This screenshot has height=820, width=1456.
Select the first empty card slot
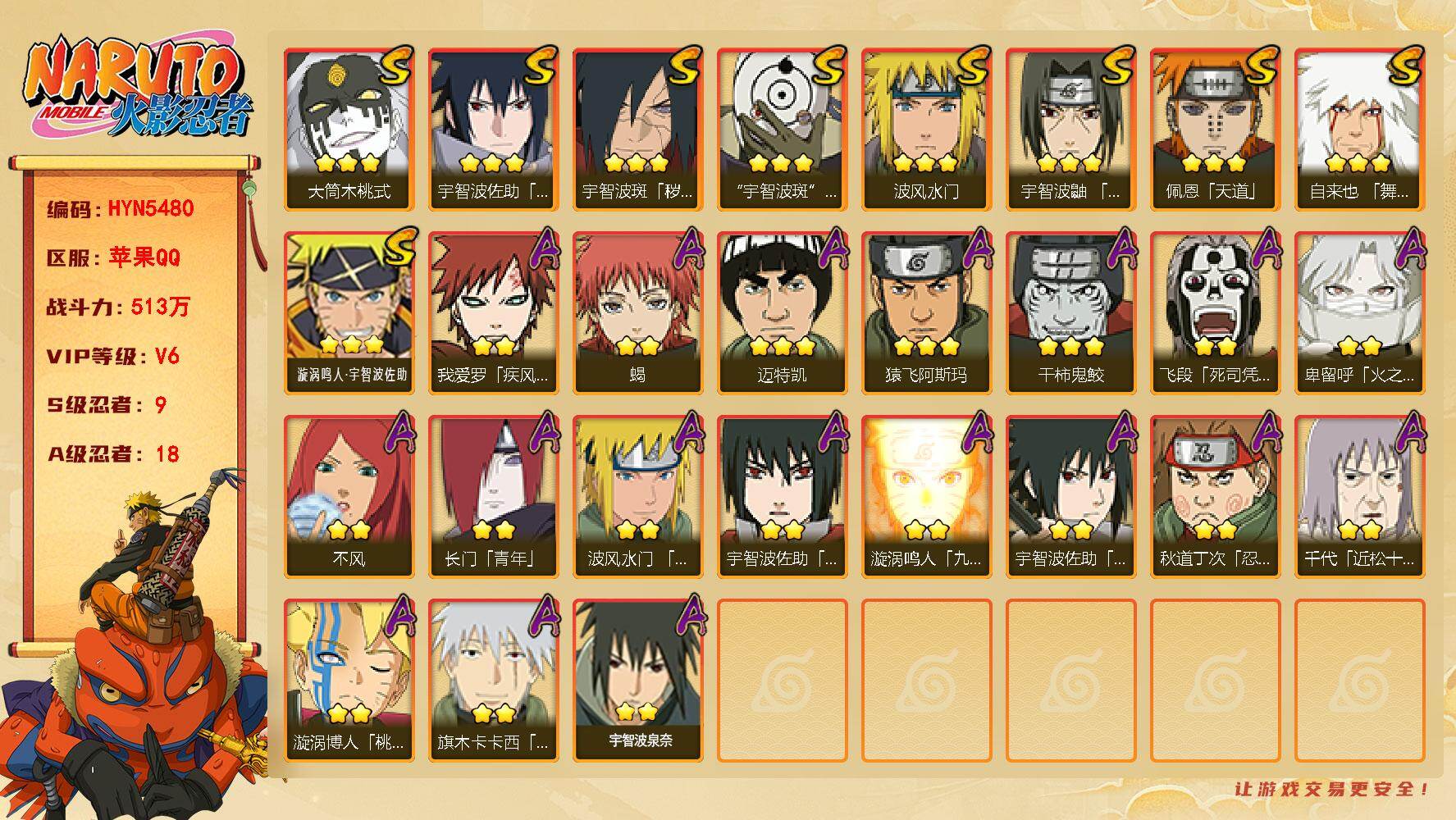point(783,681)
